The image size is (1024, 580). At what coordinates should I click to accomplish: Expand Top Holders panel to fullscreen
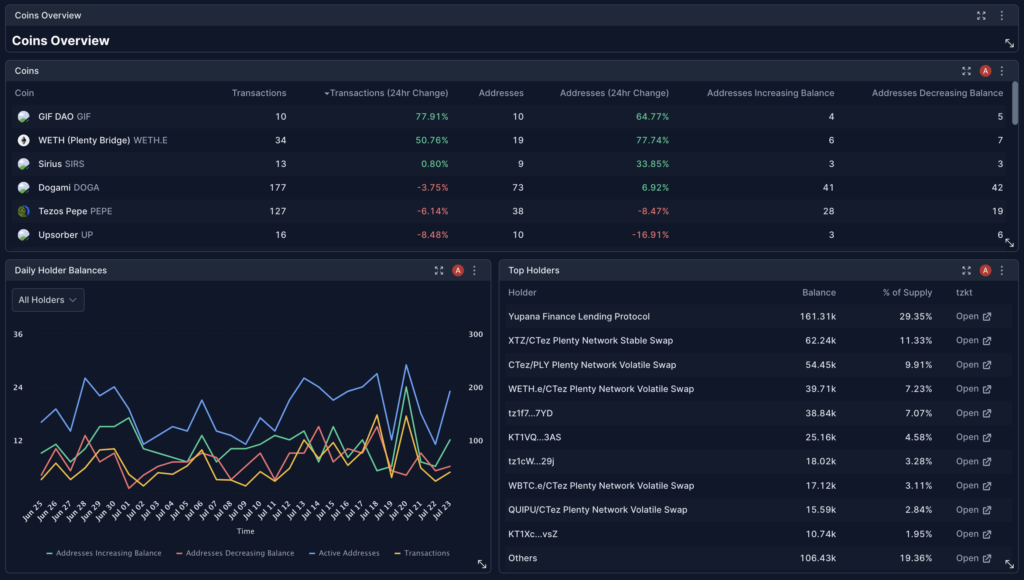pos(966,270)
